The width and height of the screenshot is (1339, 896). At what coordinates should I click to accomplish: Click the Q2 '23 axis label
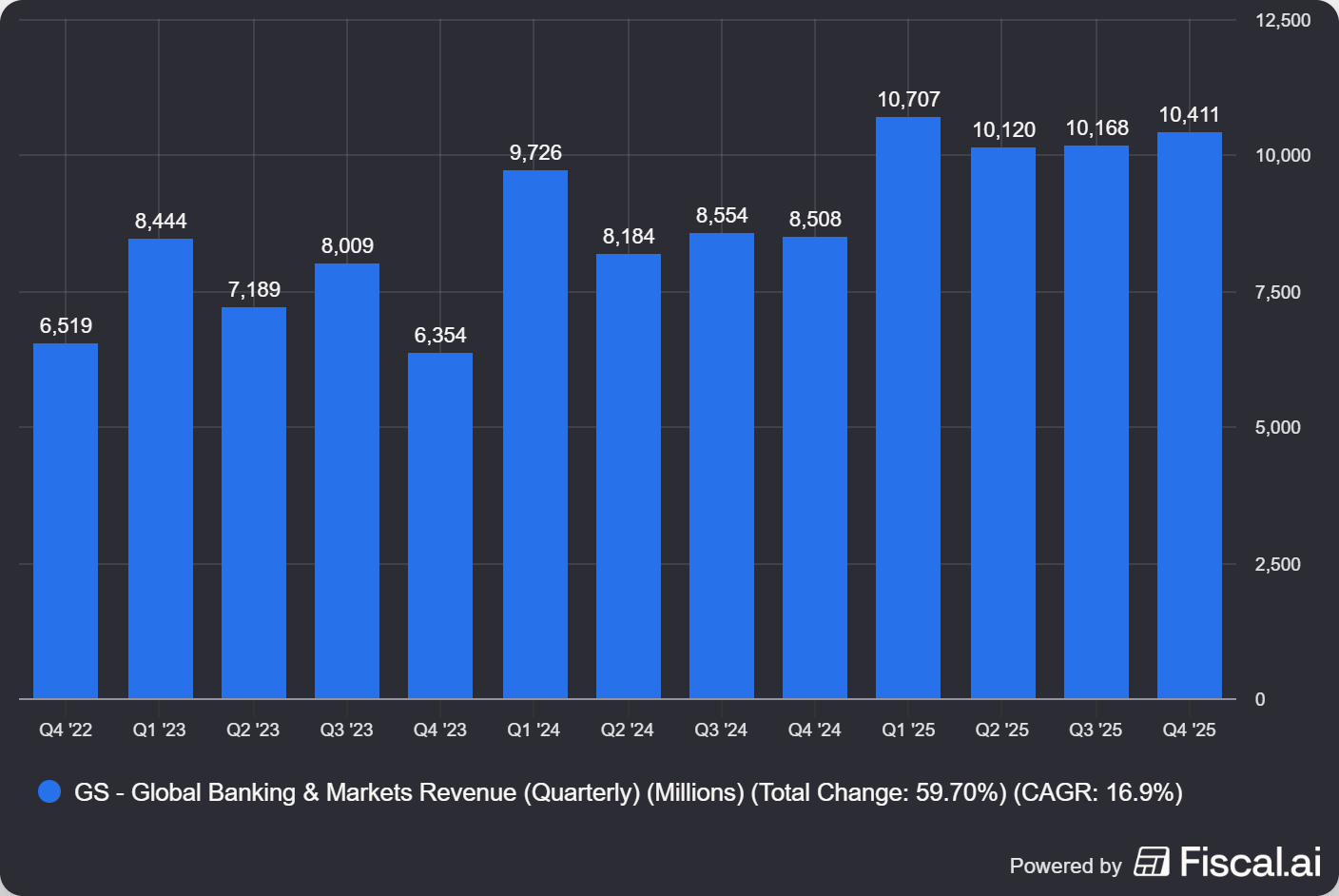253,730
